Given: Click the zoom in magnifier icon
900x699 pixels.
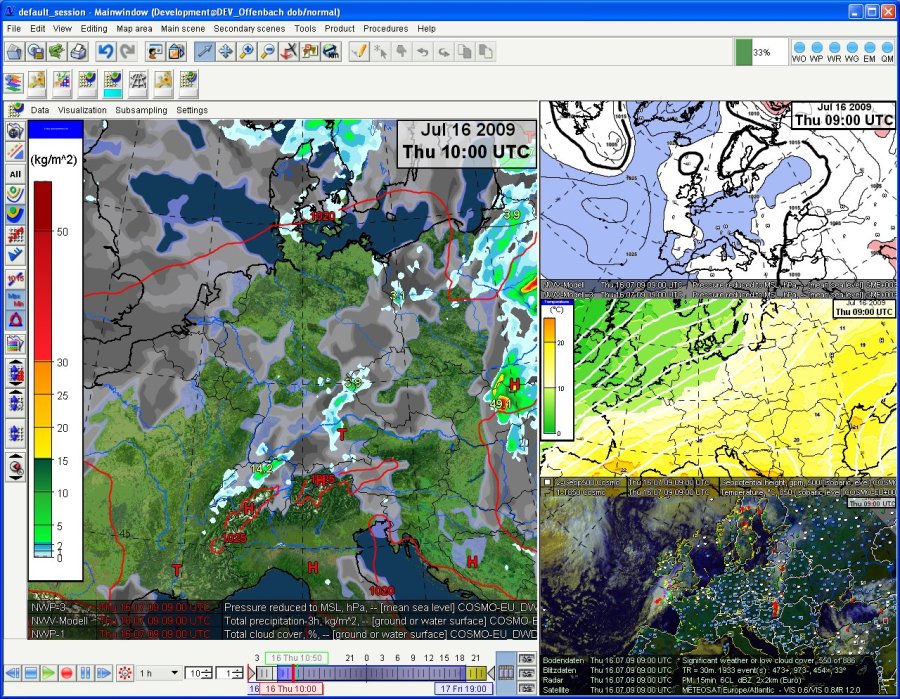Looking at the screenshot, I should 247,52.
